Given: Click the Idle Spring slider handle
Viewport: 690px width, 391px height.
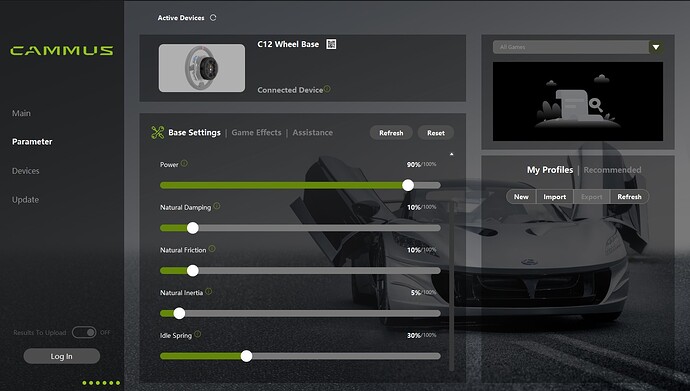Looking at the screenshot, I should [x=246, y=356].
